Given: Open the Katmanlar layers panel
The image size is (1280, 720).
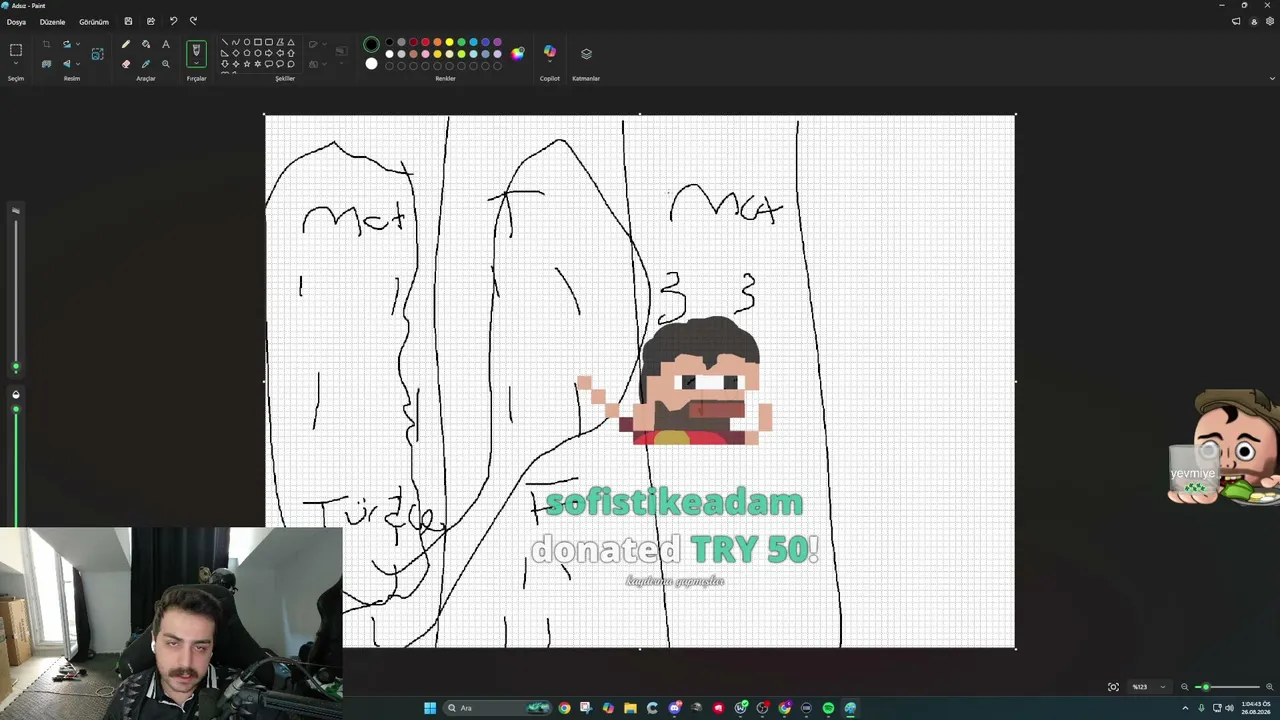Looking at the screenshot, I should point(586,54).
